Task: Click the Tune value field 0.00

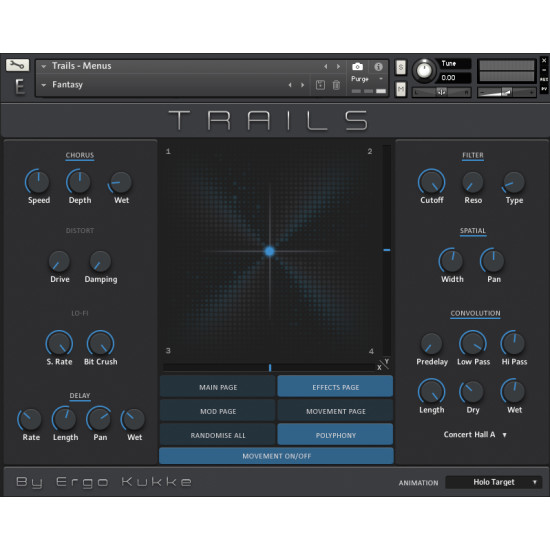Action: 455,78
